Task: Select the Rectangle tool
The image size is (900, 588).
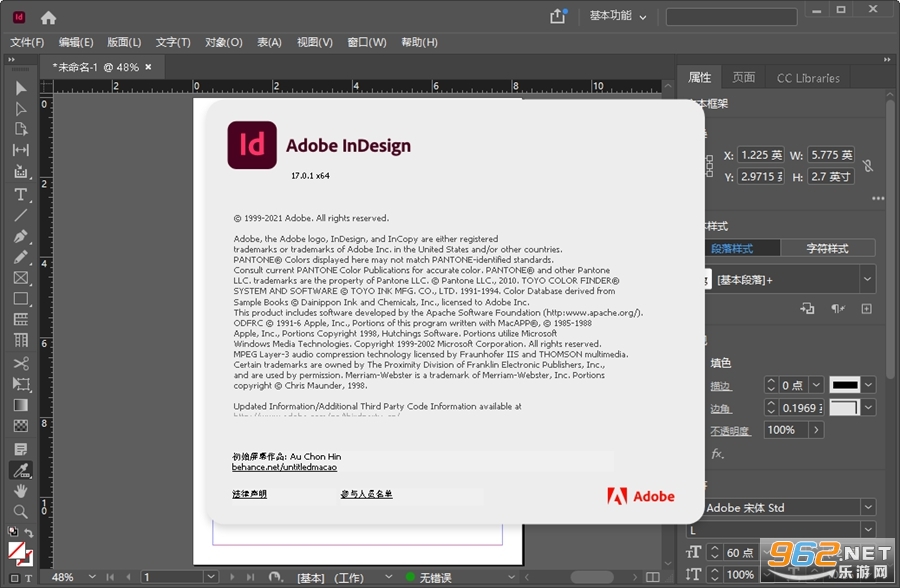Action: (x=21, y=299)
